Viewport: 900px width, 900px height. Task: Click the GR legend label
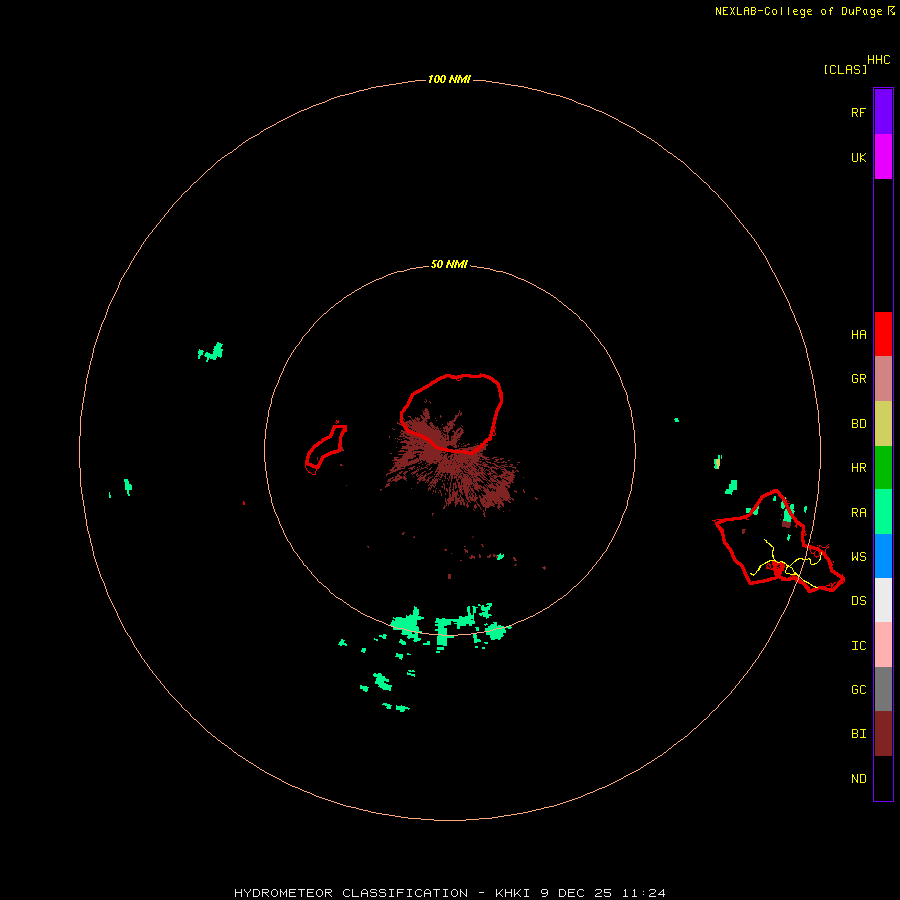click(x=858, y=379)
